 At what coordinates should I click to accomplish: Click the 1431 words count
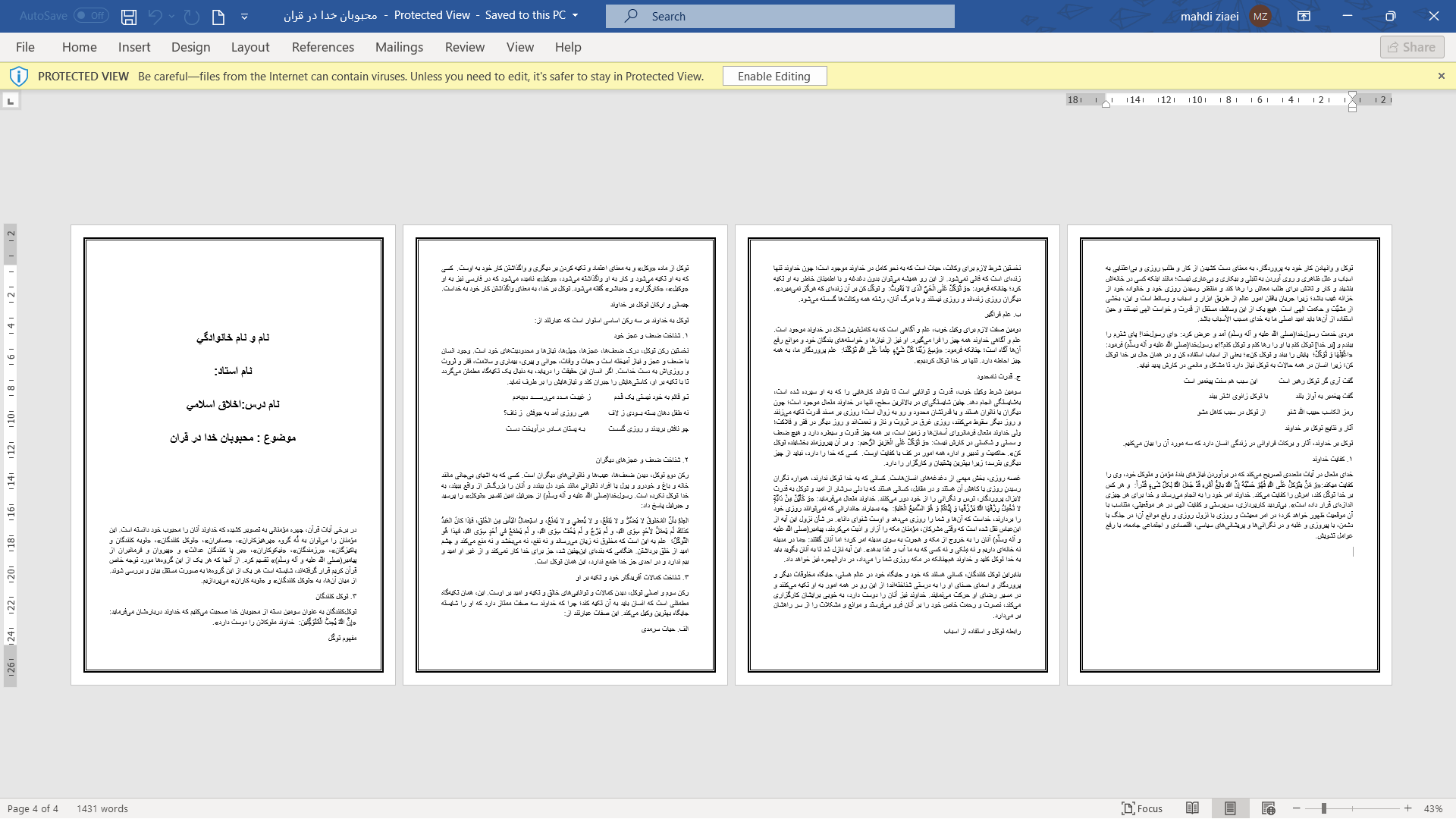point(102,808)
